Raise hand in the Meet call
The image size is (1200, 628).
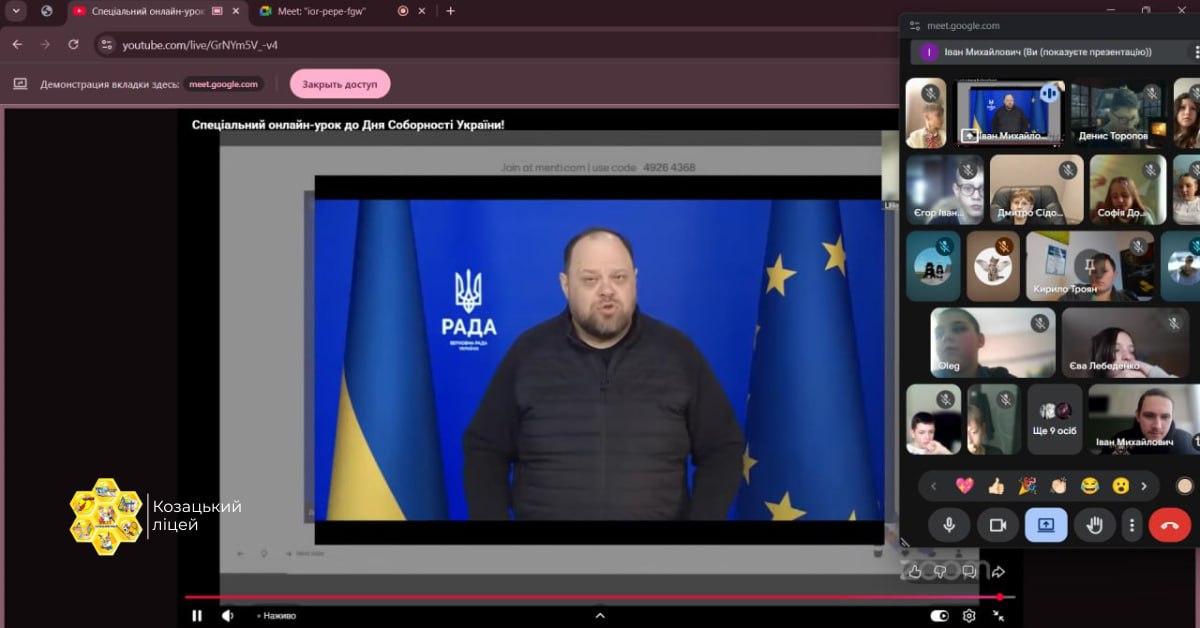1094,525
